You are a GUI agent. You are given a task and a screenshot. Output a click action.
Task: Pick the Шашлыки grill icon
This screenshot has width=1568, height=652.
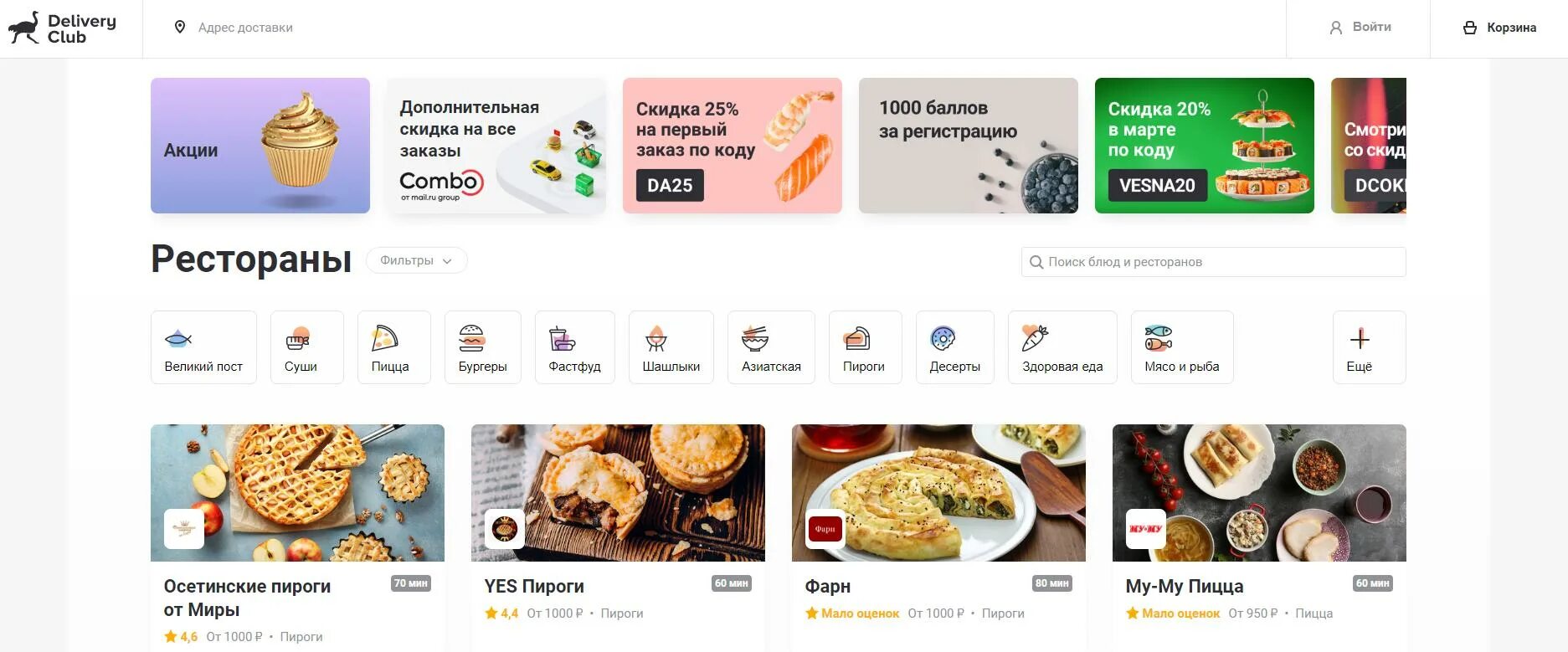coord(656,338)
